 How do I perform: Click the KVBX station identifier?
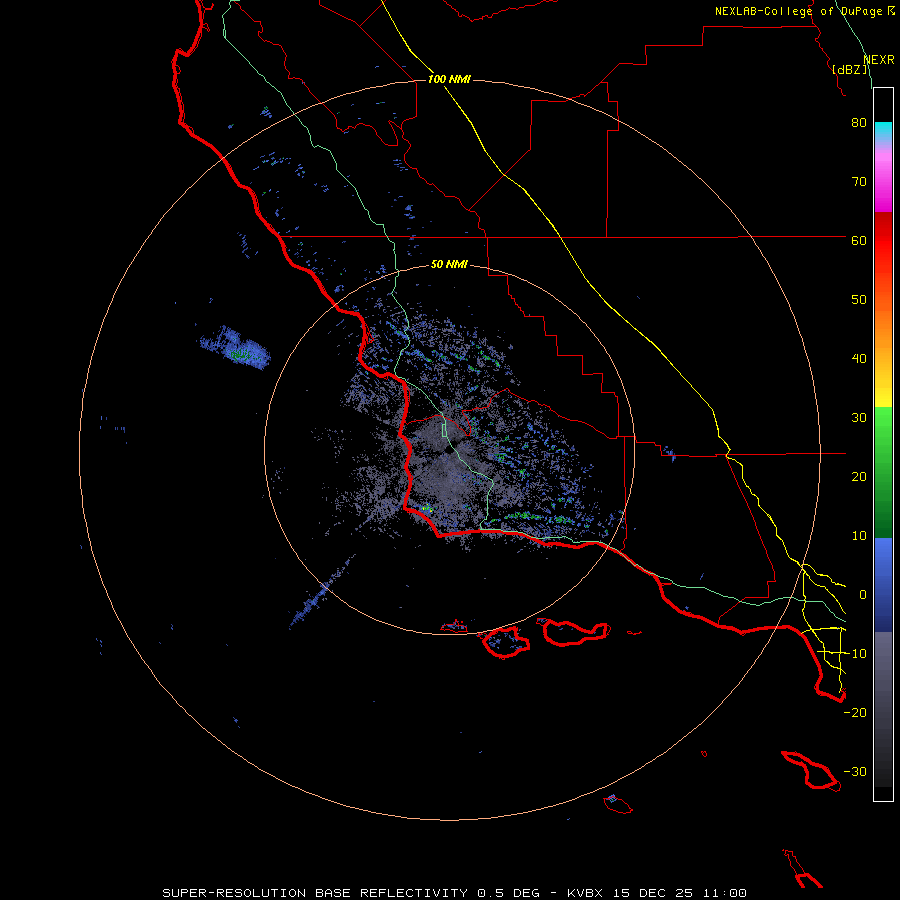click(585, 893)
